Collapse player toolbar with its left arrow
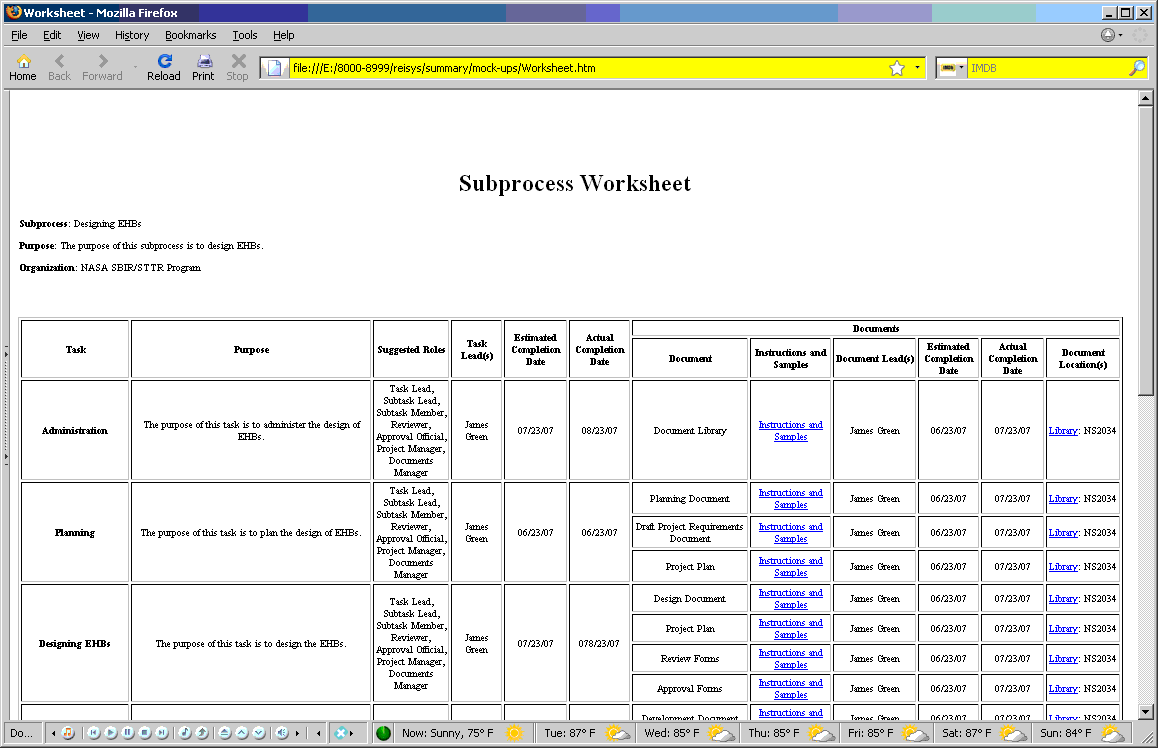The width and height of the screenshot is (1158, 748). (x=53, y=733)
